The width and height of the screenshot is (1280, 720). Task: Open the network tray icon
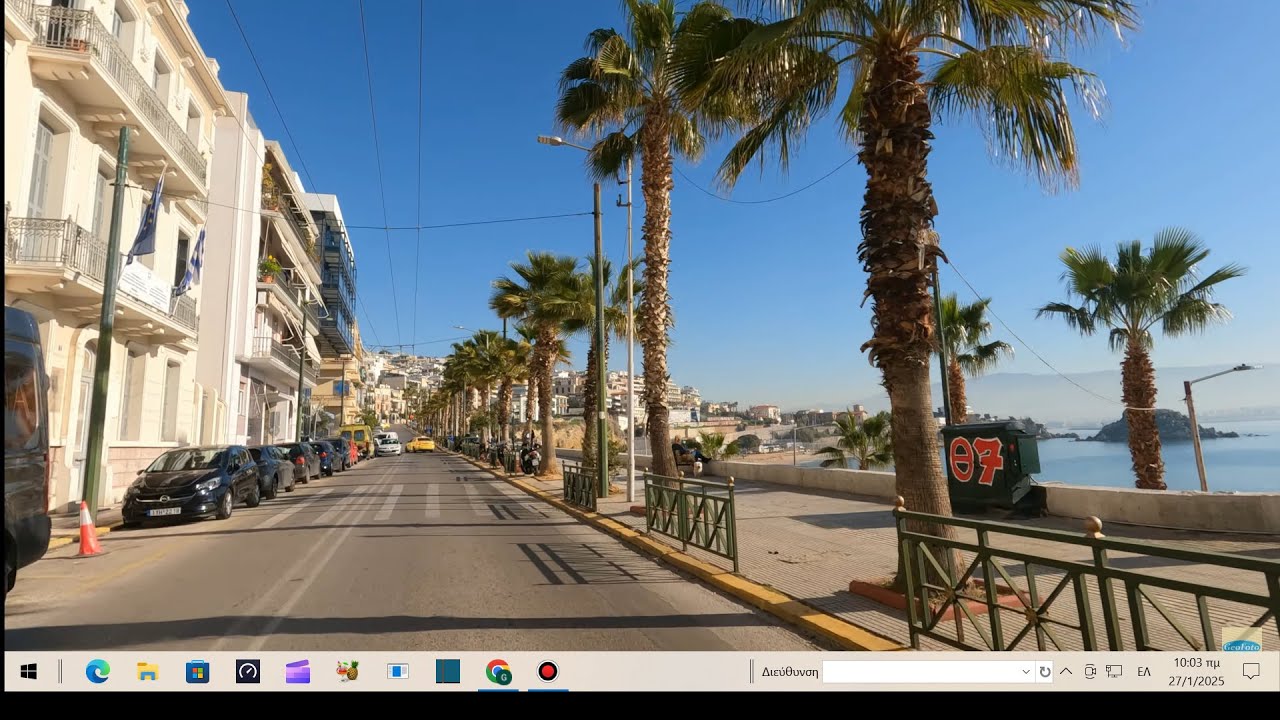[x=1114, y=672]
